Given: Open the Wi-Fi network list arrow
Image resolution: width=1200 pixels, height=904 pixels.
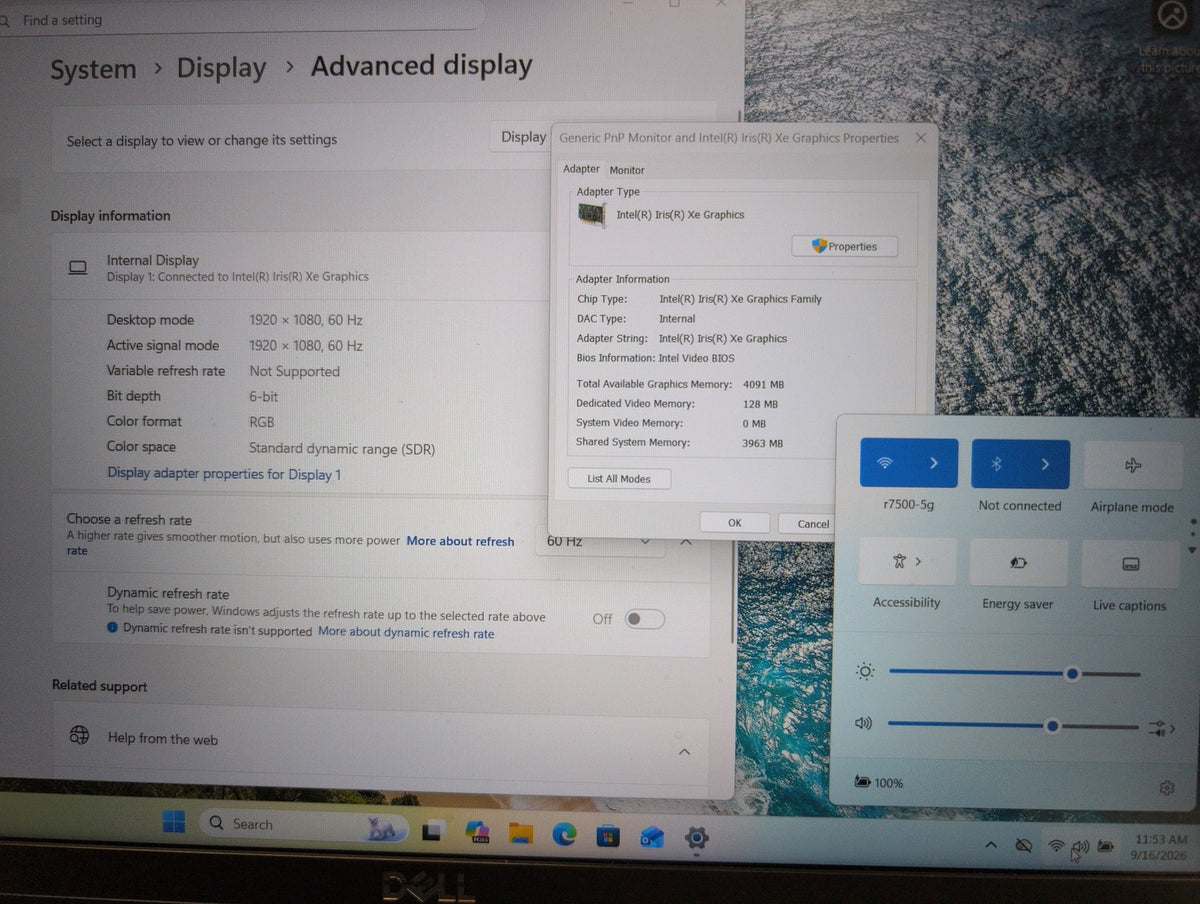Looking at the screenshot, I should [934, 464].
